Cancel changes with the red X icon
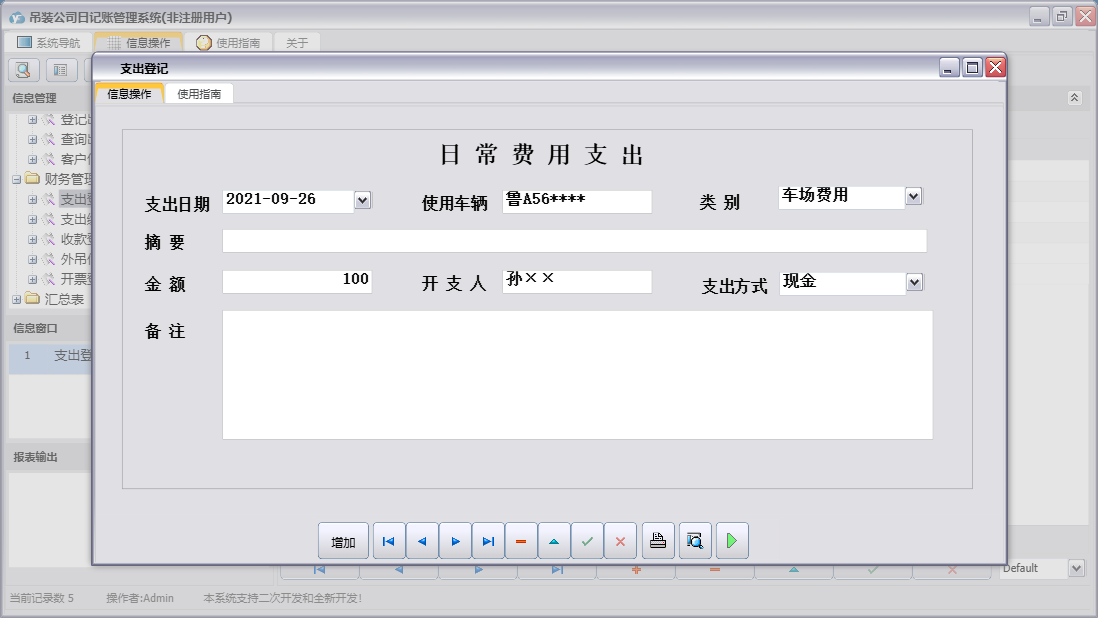Image resolution: width=1098 pixels, height=618 pixels. [x=620, y=540]
